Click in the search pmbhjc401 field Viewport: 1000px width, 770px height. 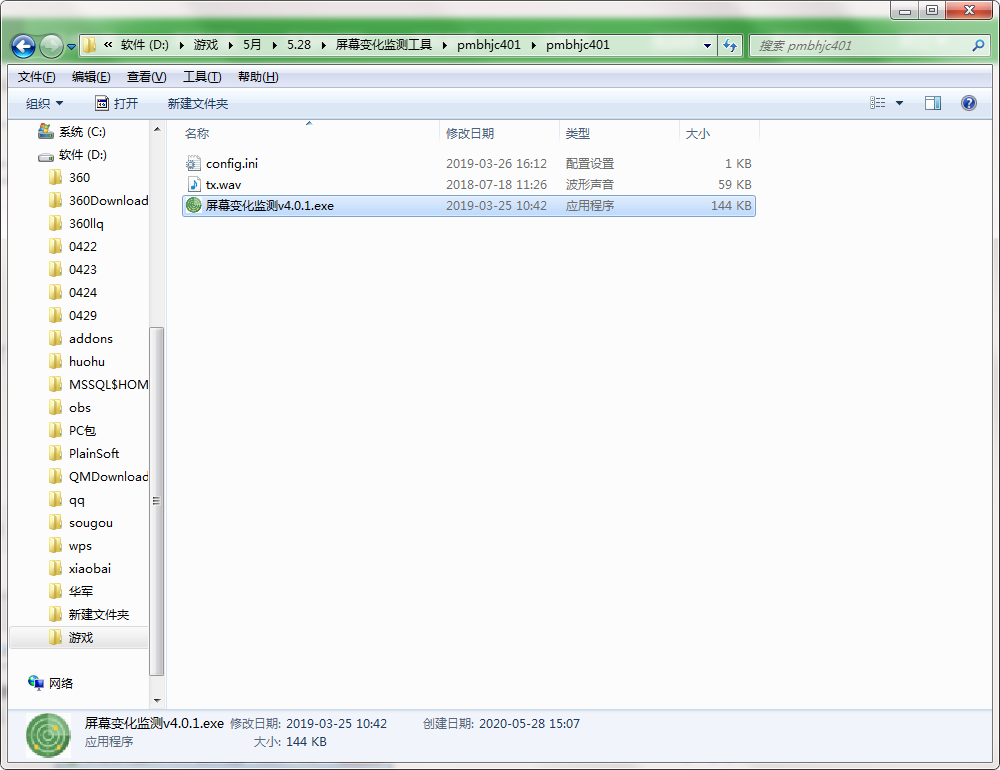tap(860, 46)
